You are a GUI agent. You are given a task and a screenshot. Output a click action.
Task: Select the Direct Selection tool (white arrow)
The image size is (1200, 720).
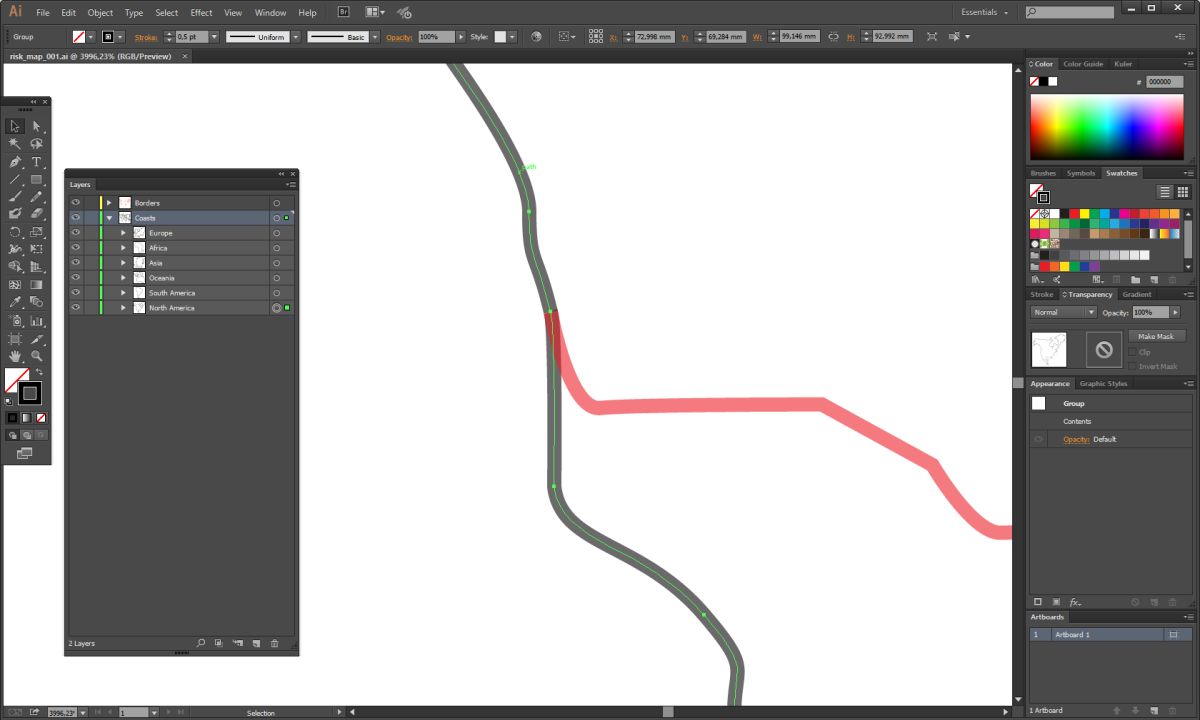(37, 126)
